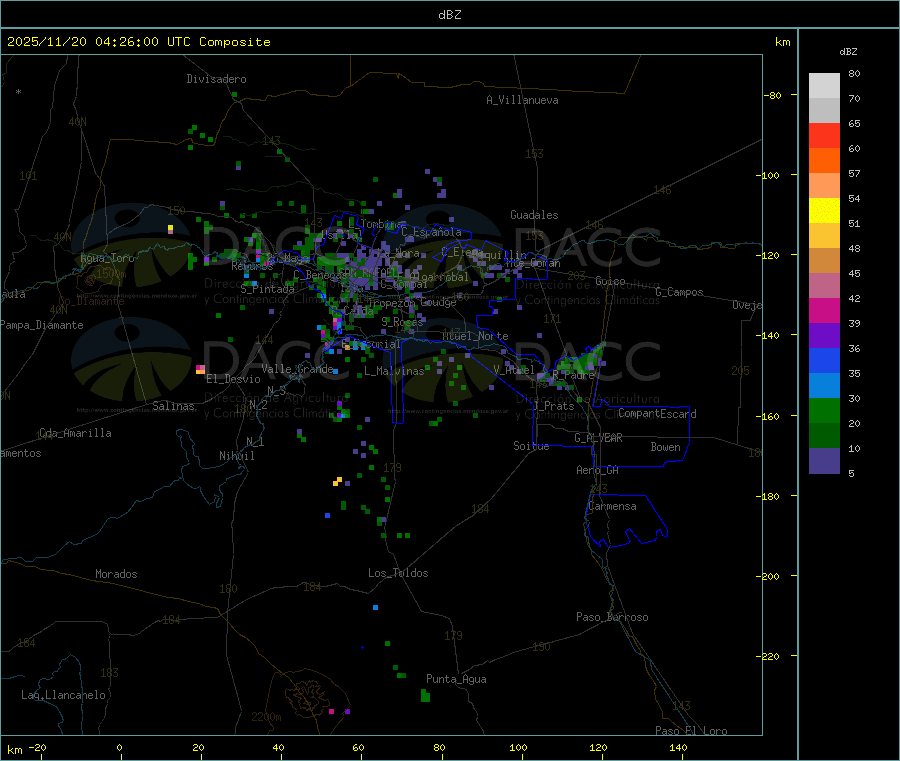Click the Paso_Barroso label
The image size is (900, 761).
click(x=612, y=617)
